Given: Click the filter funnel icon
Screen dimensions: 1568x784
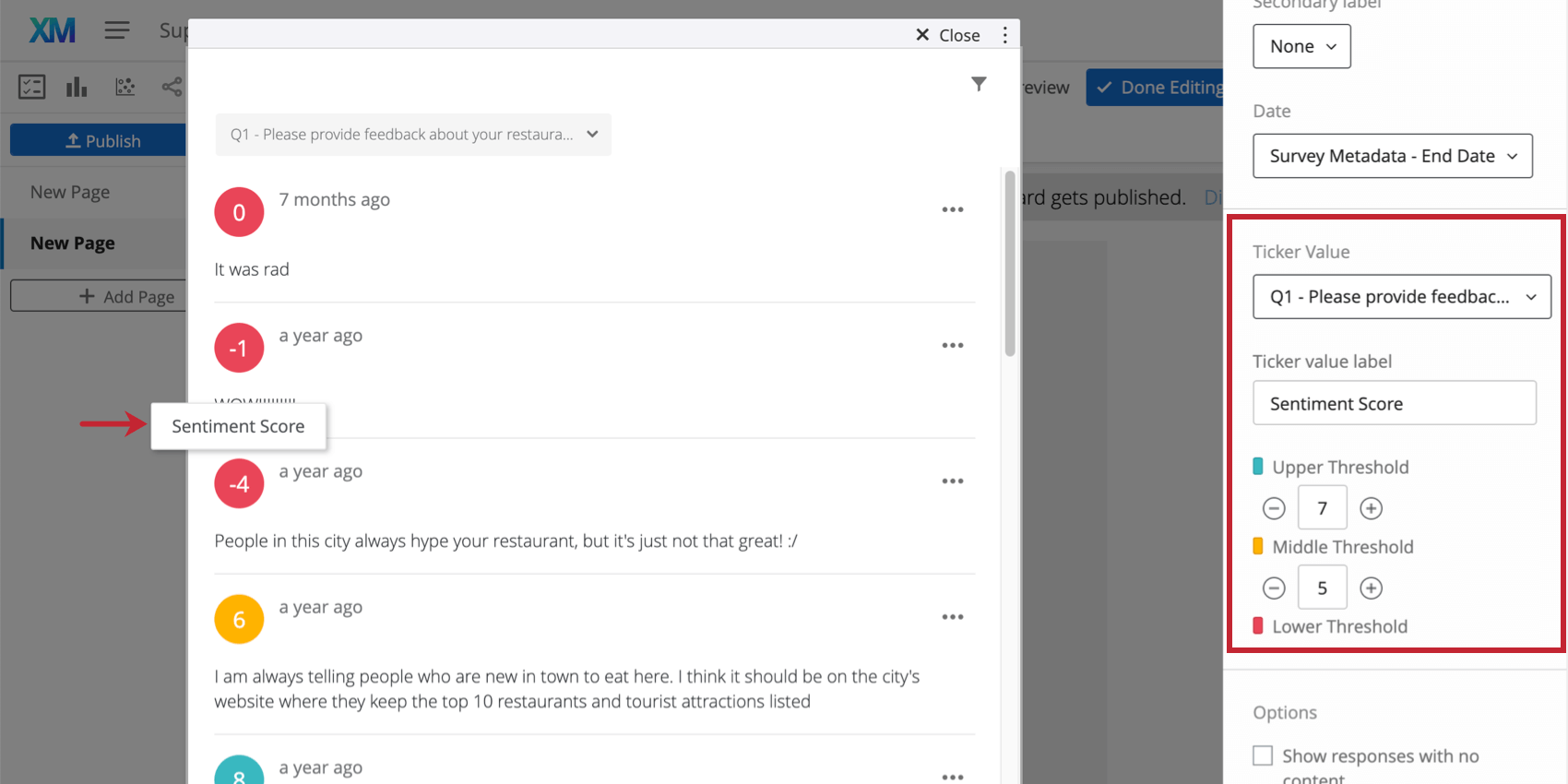Looking at the screenshot, I should click(979, 84).
